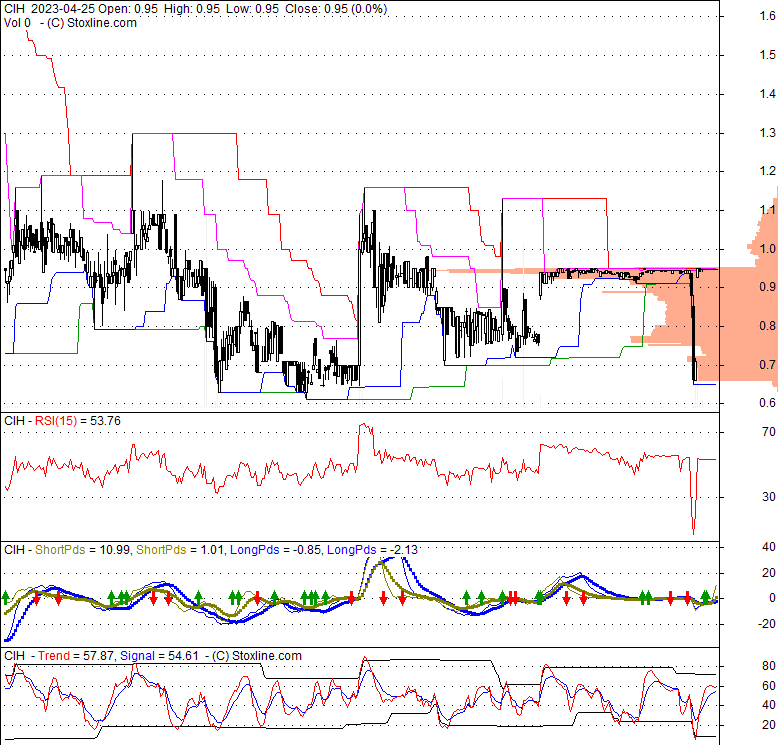Click the CIH ticker symbol in the top header

pos(14,8)
